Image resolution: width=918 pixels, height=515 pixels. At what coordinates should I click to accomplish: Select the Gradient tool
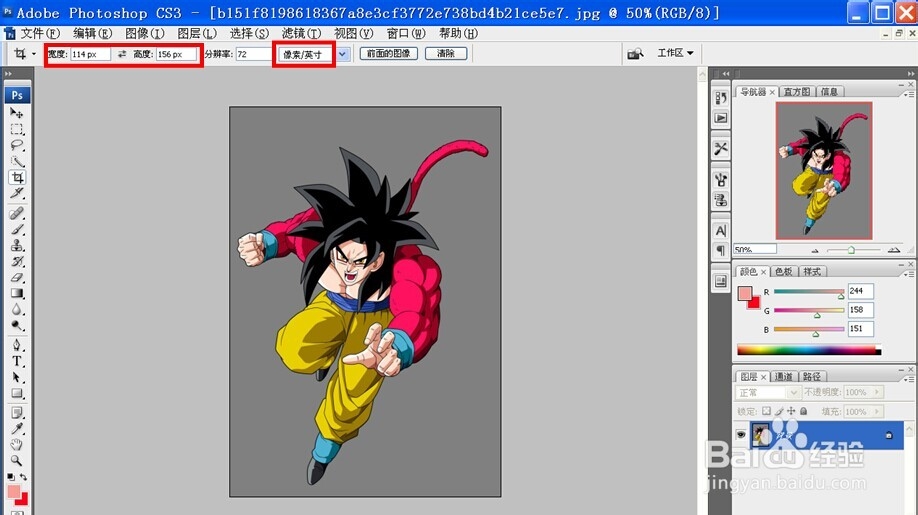coord(16,293)
